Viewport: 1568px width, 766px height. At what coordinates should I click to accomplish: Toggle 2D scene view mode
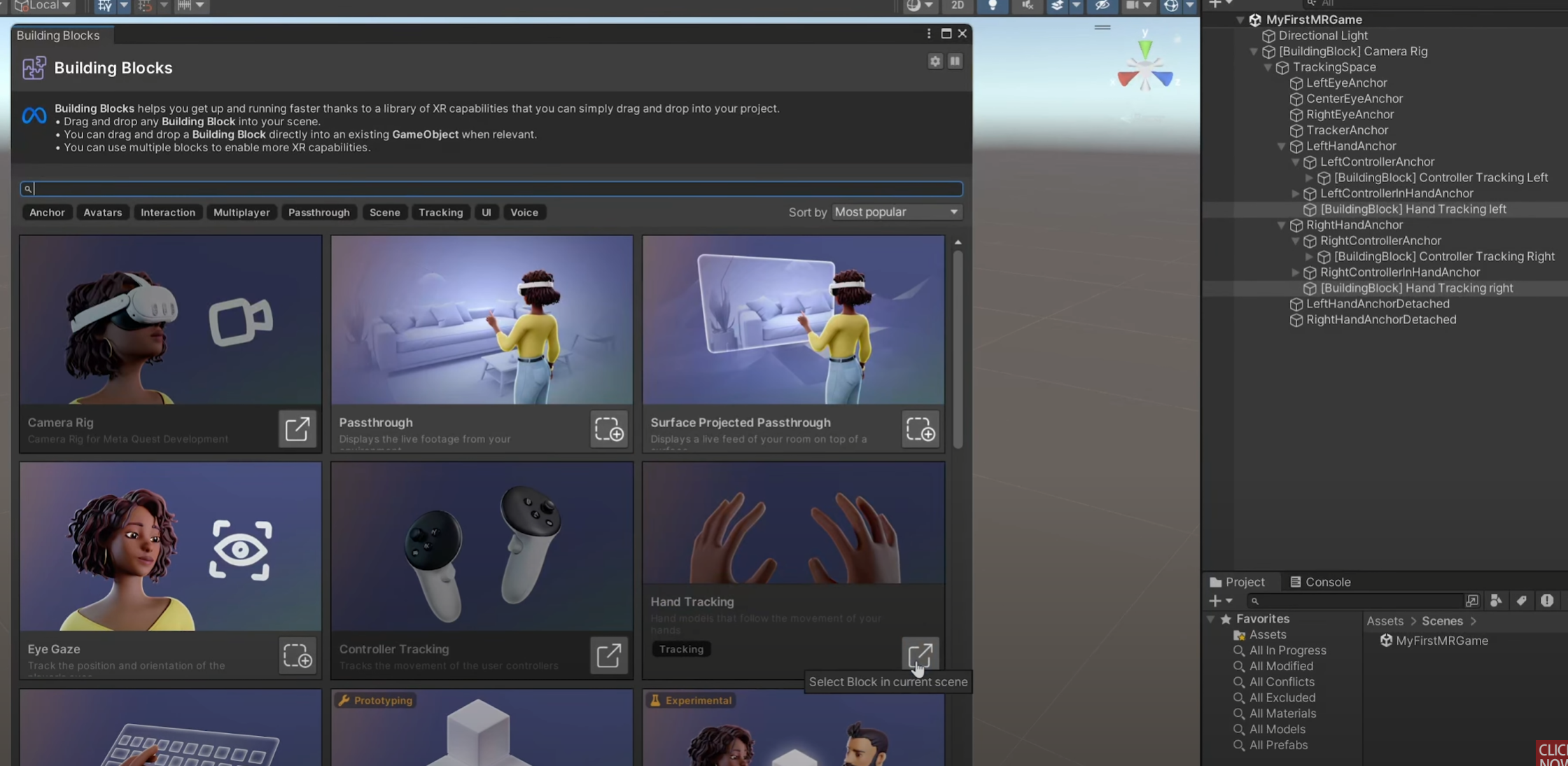(x=957, y=6)
